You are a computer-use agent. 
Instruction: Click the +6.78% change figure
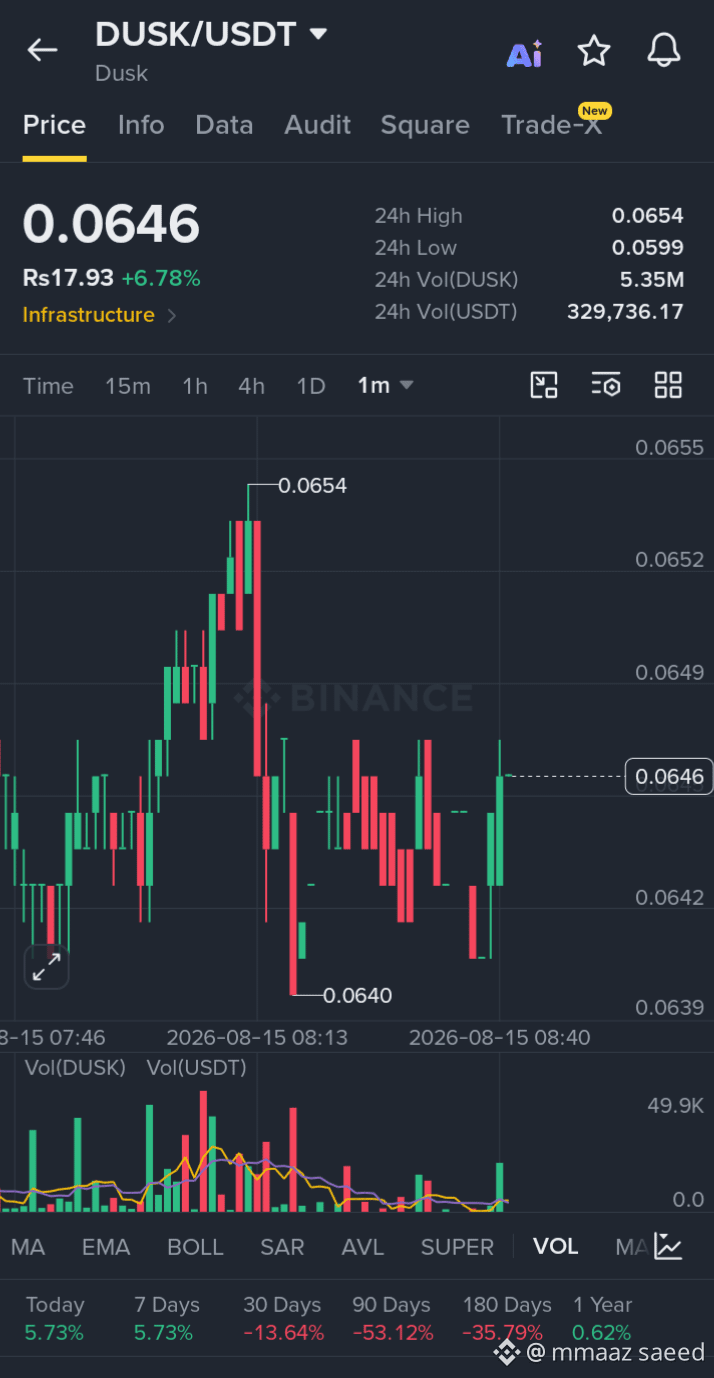click(161, 278)
